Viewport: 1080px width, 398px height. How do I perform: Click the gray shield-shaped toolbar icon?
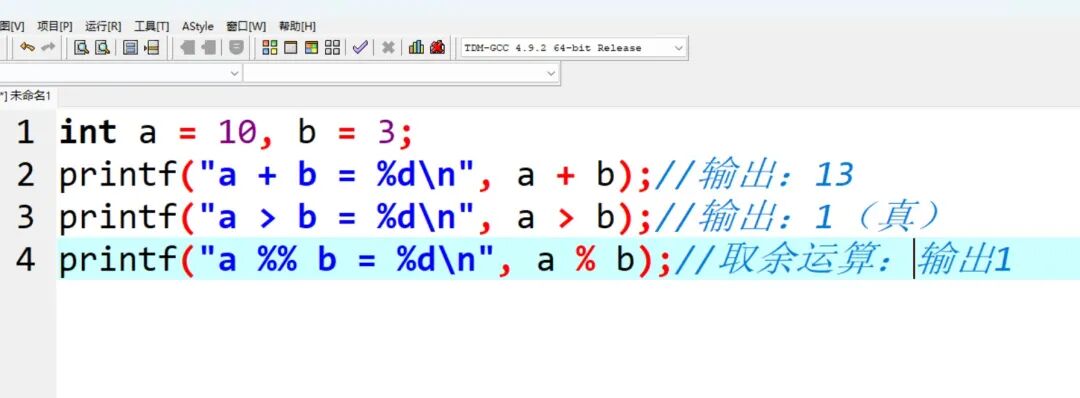(x=236, y=48)
